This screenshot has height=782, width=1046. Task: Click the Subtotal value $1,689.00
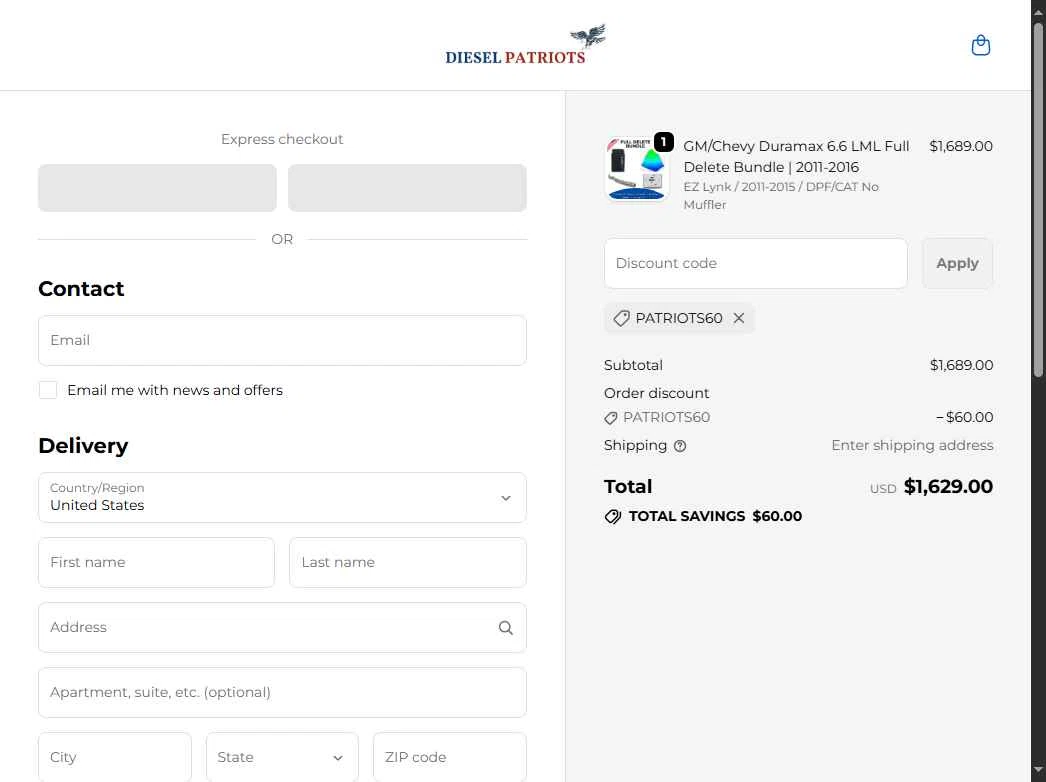961,366
